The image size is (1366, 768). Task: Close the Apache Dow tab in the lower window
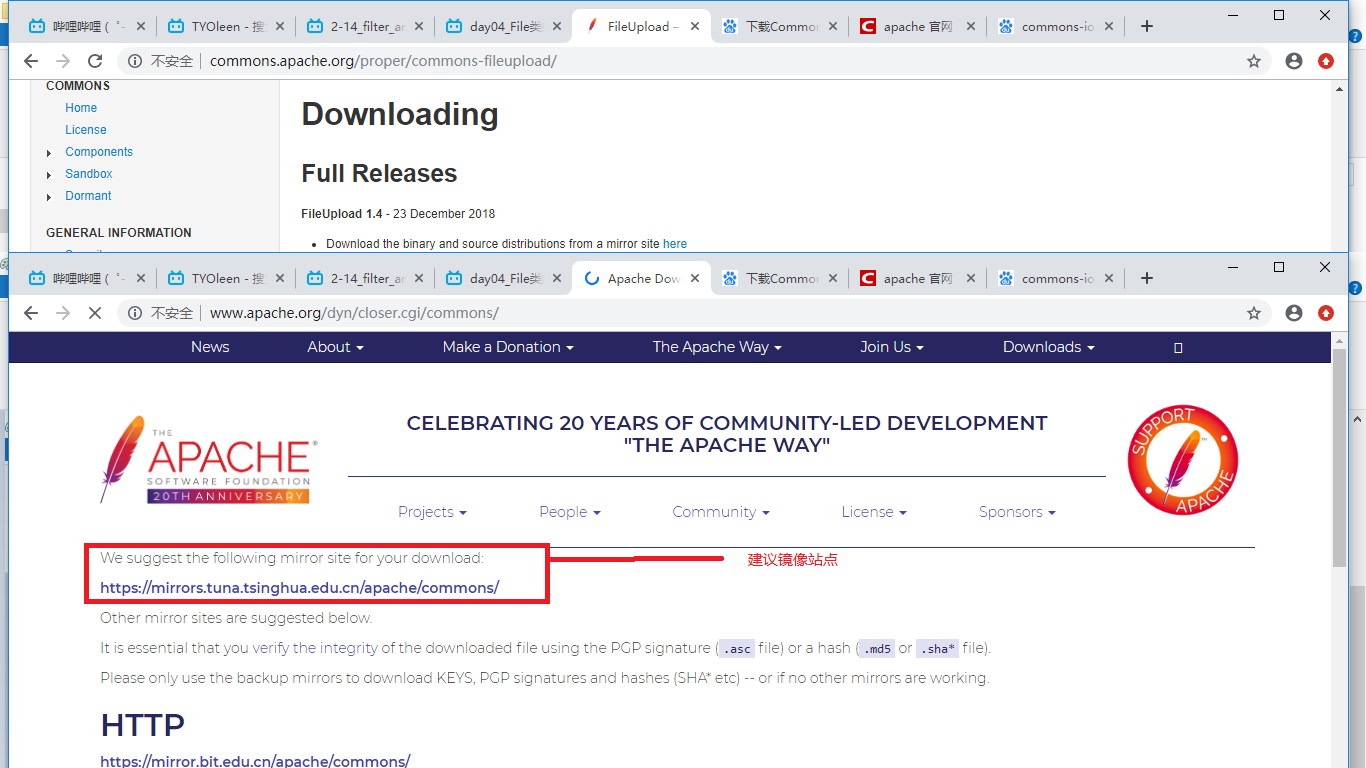tap(694, 278)
